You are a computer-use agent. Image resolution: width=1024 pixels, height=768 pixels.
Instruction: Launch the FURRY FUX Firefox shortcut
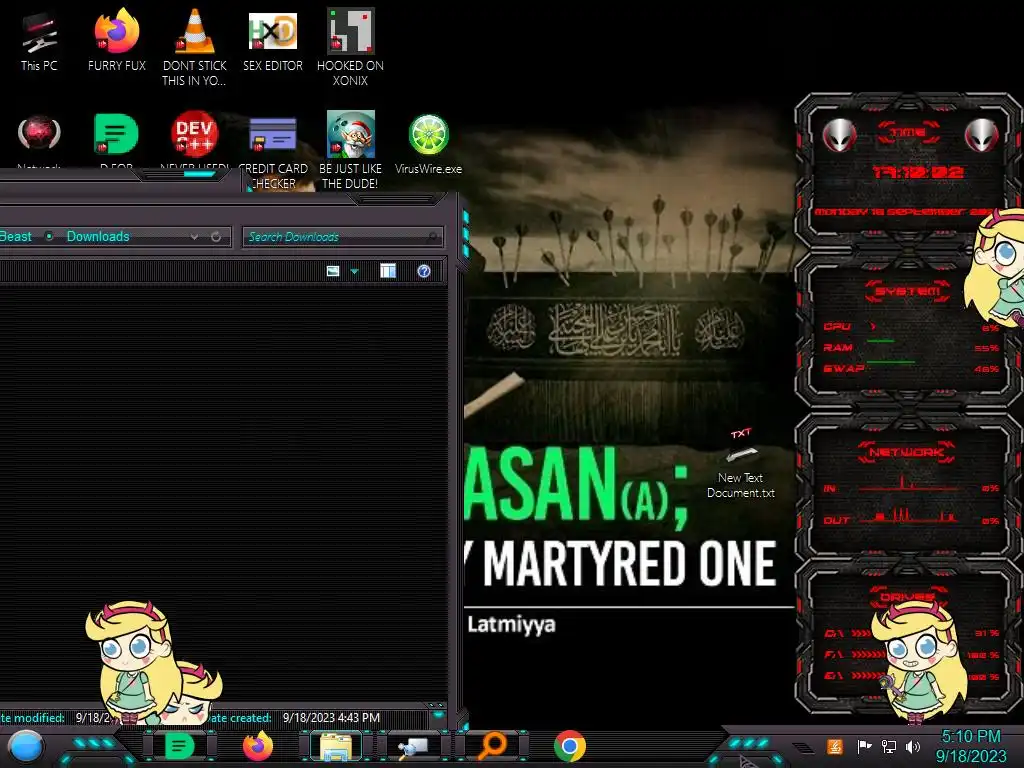point(117,40)
